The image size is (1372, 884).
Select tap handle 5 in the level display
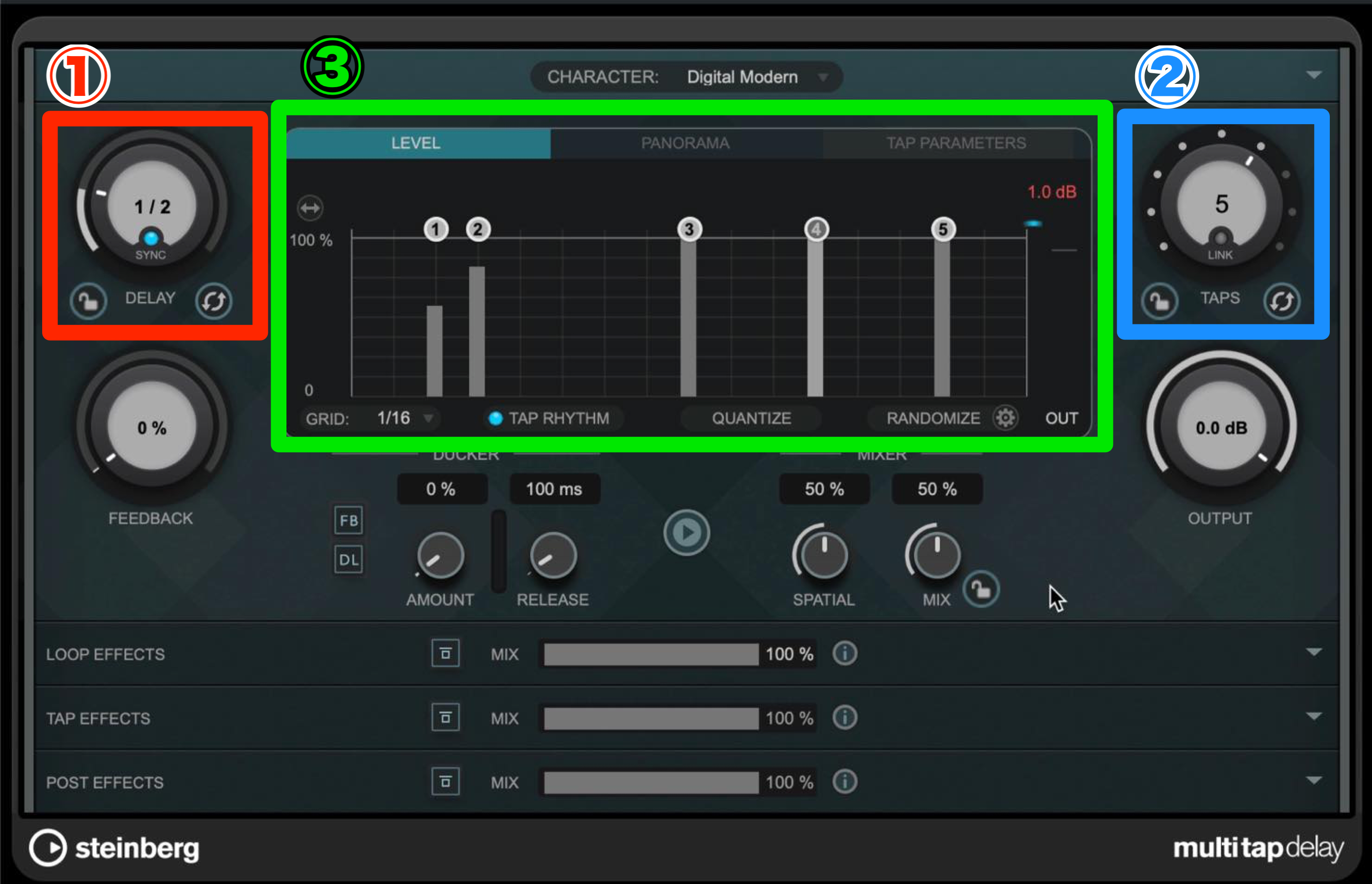tap(943, 230)
